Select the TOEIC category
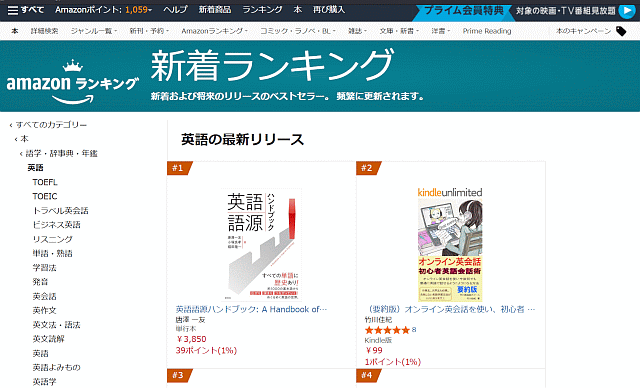The image size is (640, 388). (45, 196)
